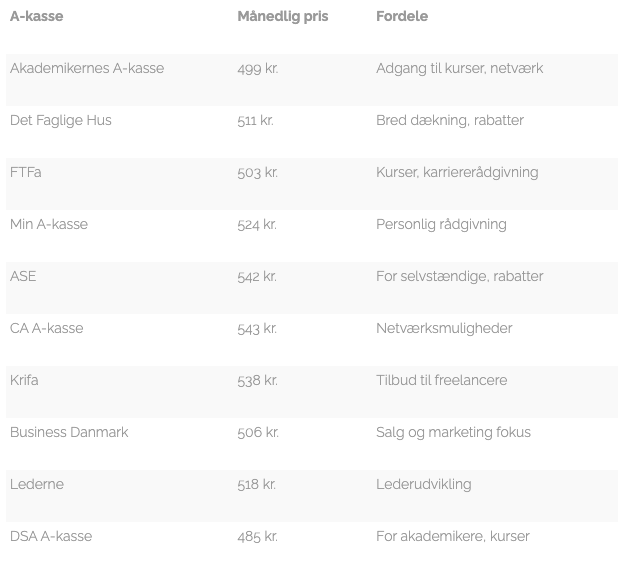Click the CA A-kasse entry

[x=47, y=329]
